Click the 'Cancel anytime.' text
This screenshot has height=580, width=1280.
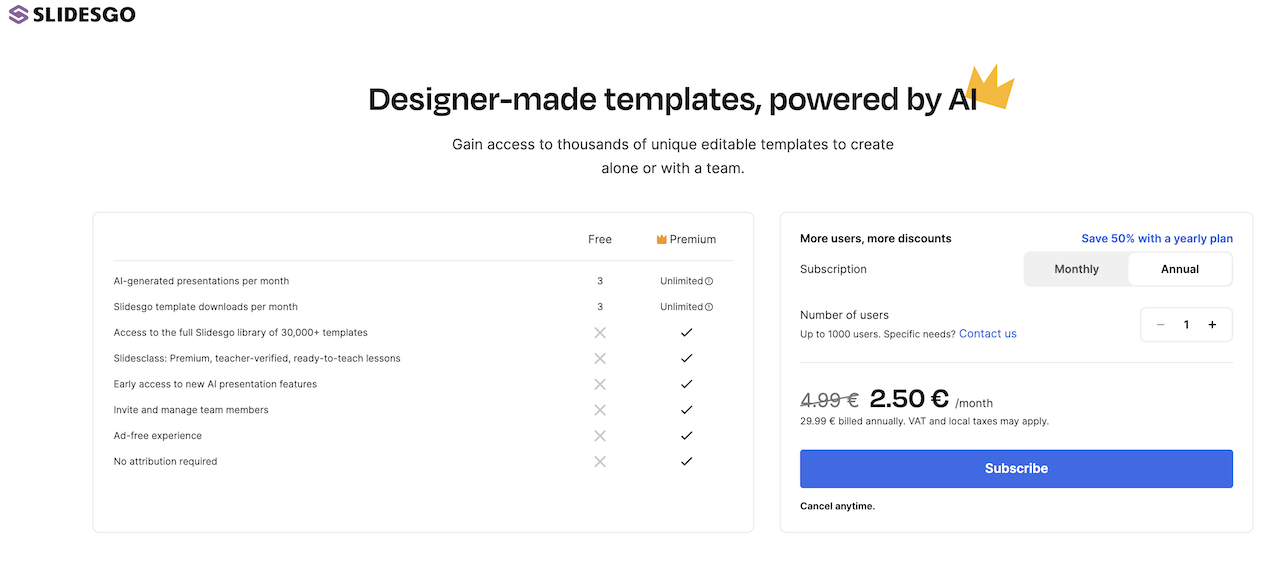(x=838, y=506)
